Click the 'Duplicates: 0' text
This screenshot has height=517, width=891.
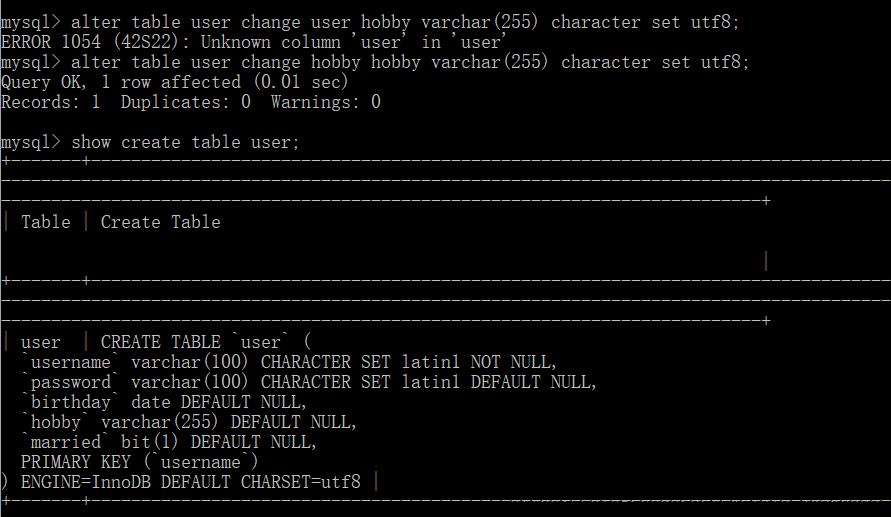(x=185, y=102)
